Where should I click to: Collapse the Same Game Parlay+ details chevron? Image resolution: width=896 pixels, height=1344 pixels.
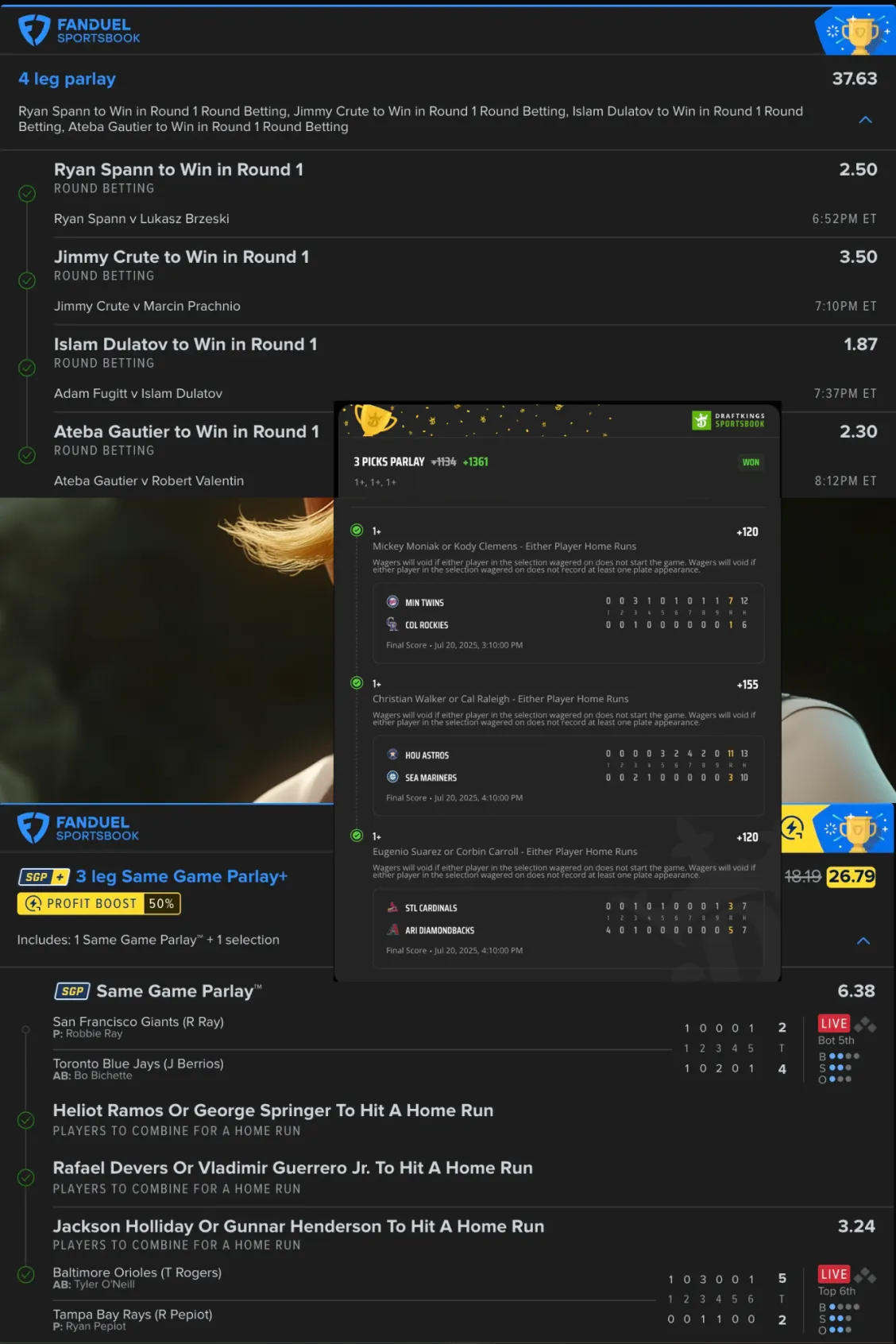click(x=863, y=940)
